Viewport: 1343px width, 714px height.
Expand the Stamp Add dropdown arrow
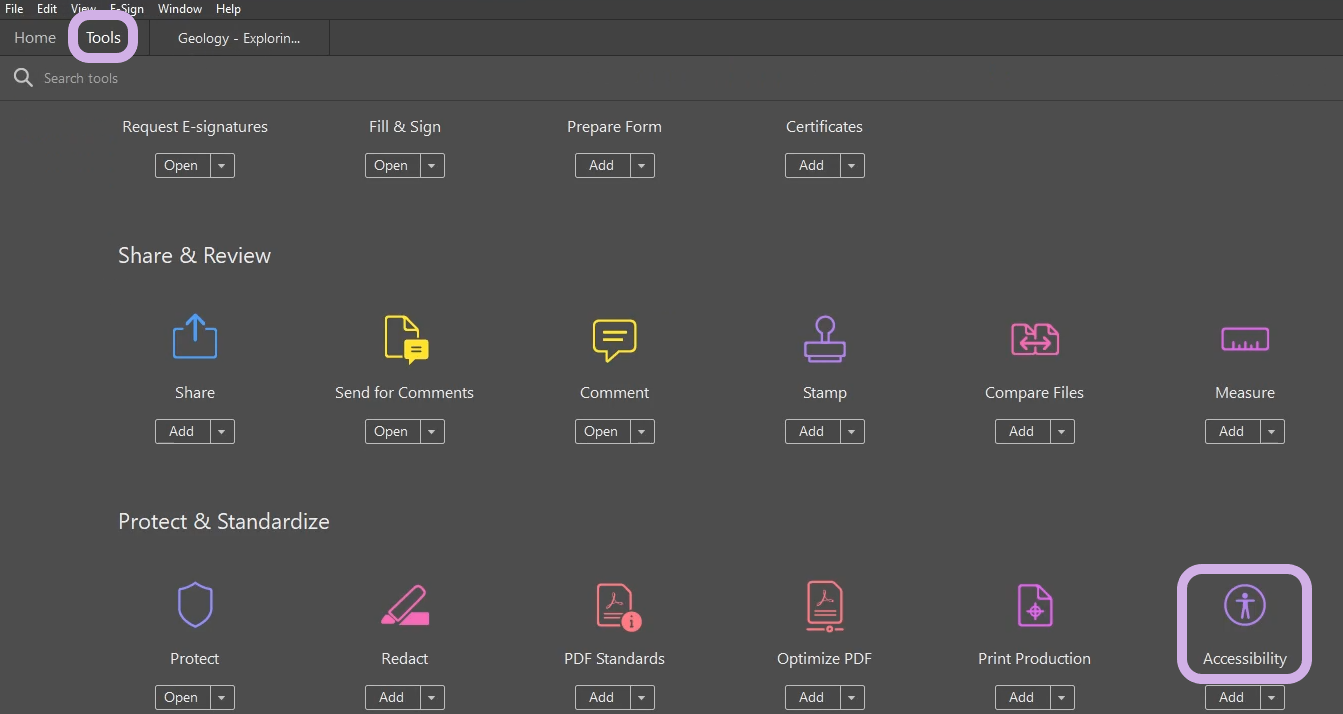(x=852, y=432)
